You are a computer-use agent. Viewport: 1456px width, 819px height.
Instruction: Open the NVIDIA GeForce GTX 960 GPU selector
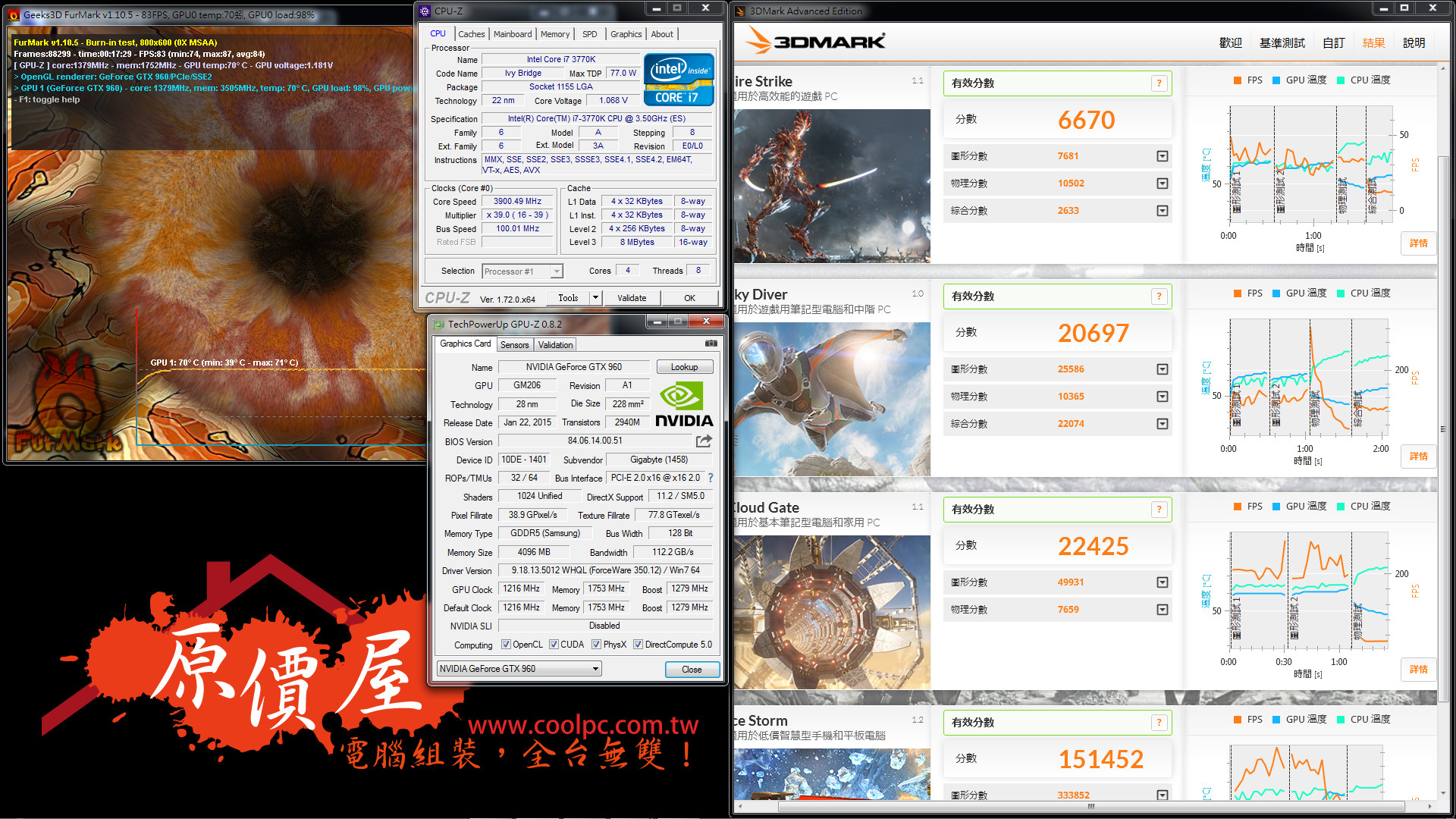coord(519,669)
